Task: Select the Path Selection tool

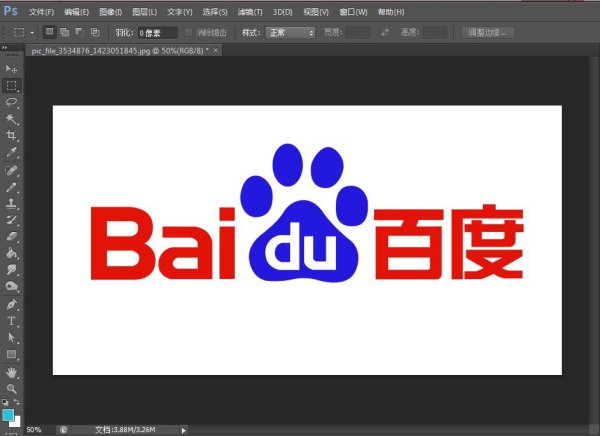Action: 11,338
